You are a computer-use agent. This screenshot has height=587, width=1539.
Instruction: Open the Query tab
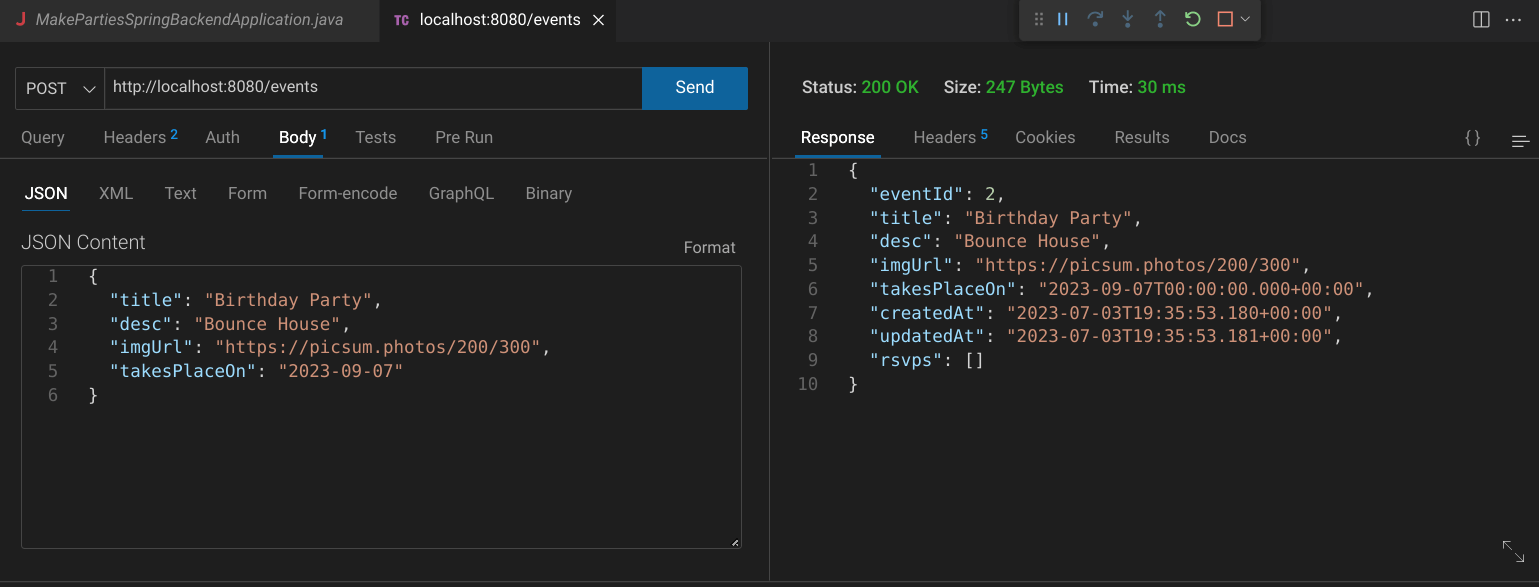(x=43, y=137)
